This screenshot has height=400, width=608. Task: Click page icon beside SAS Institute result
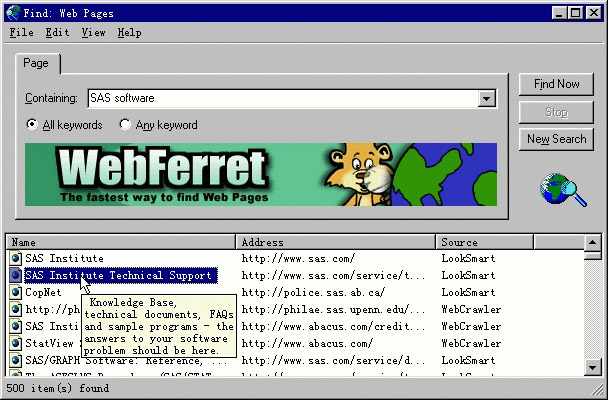(16, 259)
